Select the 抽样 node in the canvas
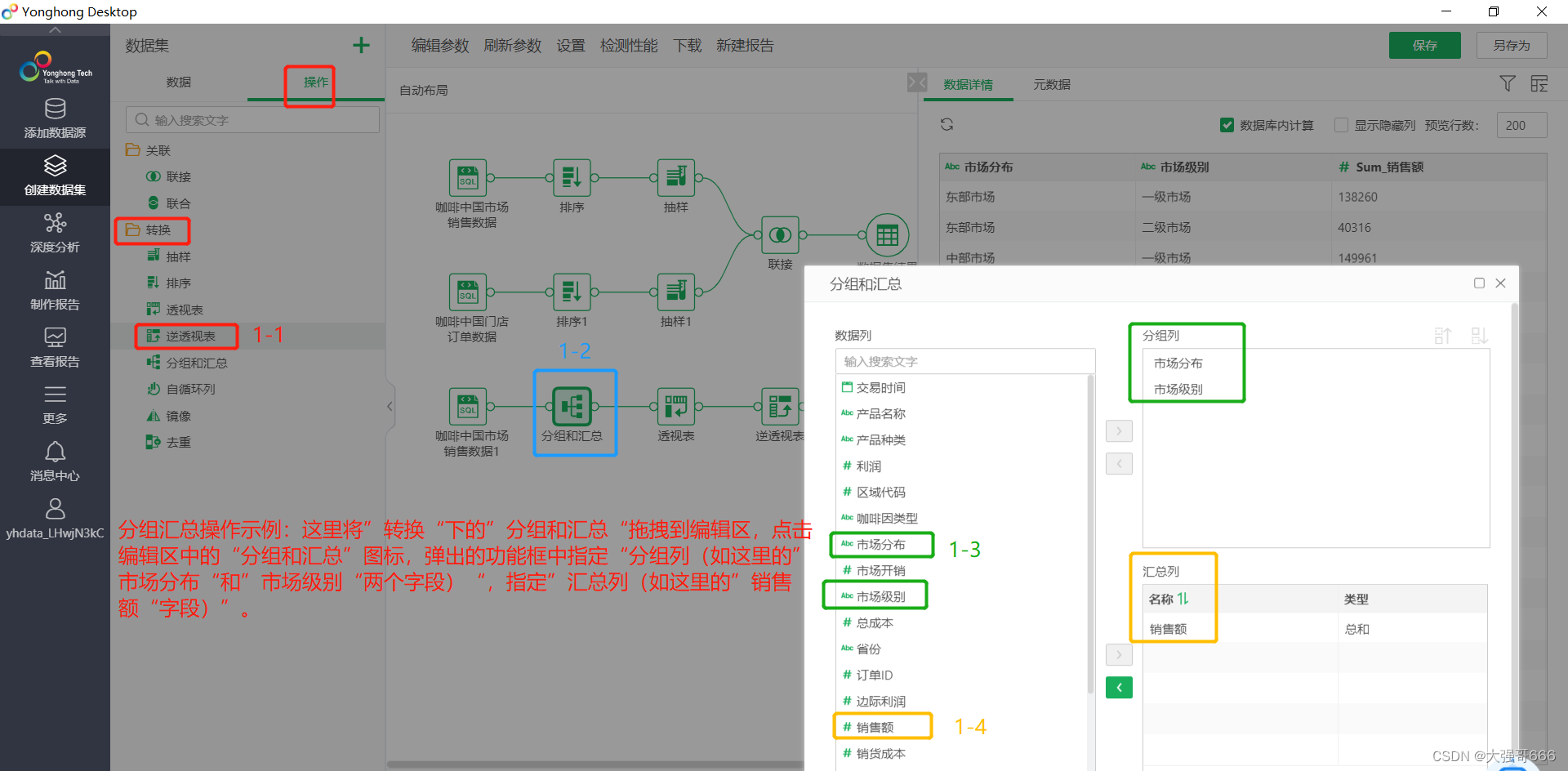Image resolution: width=1568 pixels, height=771 pixels. 676,177
